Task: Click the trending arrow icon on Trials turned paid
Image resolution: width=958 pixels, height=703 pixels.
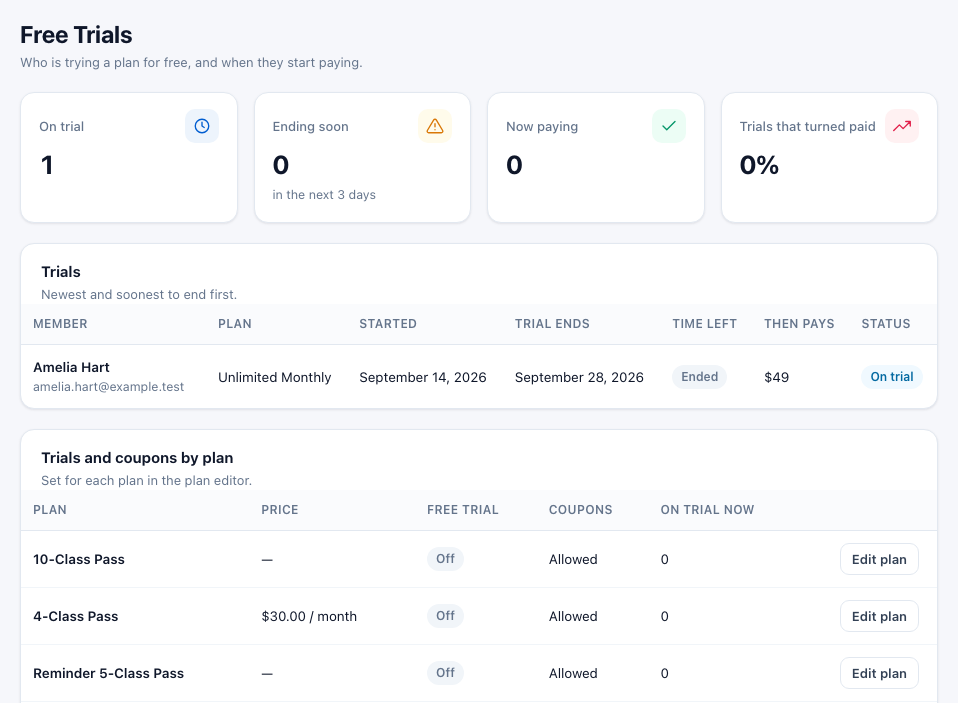Action: click(x=902, y=126)
